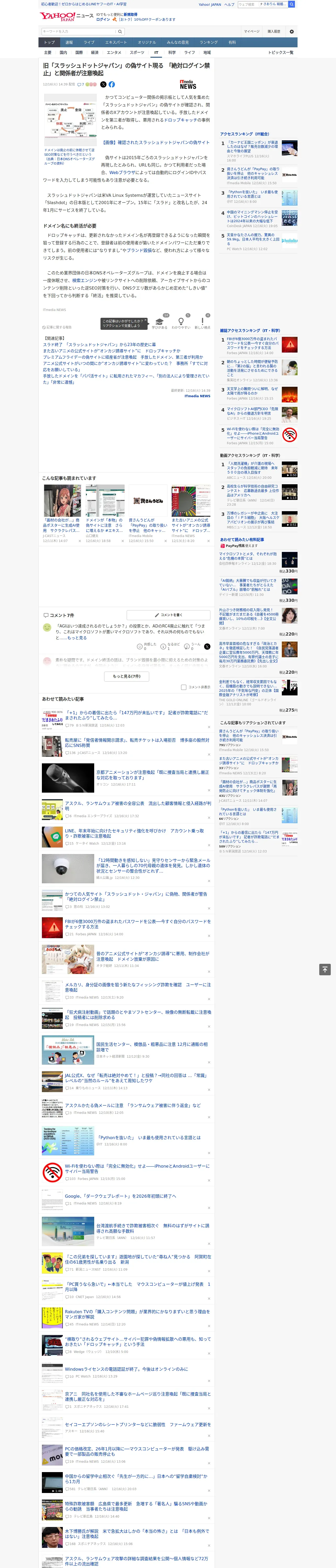The image size is (336, 1568).
Task: Open the article's comment count icon (7)
Action: click(81, 85)
